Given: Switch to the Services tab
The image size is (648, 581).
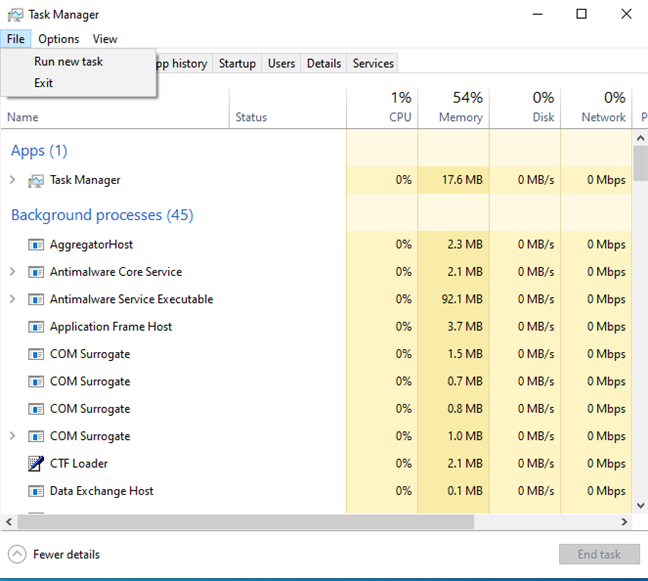Looking at the screenshot, I should [373, 64].
